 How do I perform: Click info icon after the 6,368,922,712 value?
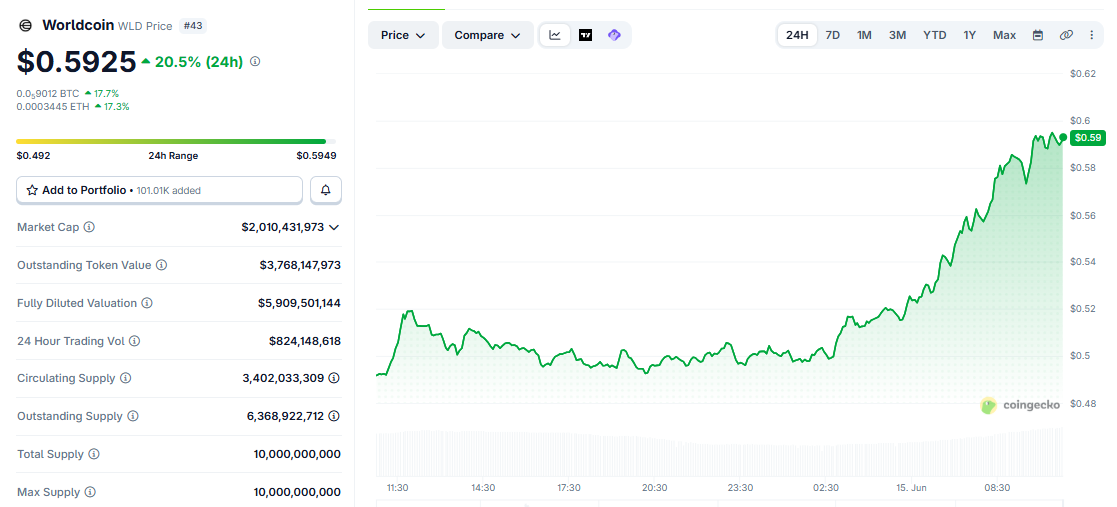pos(333,416)
